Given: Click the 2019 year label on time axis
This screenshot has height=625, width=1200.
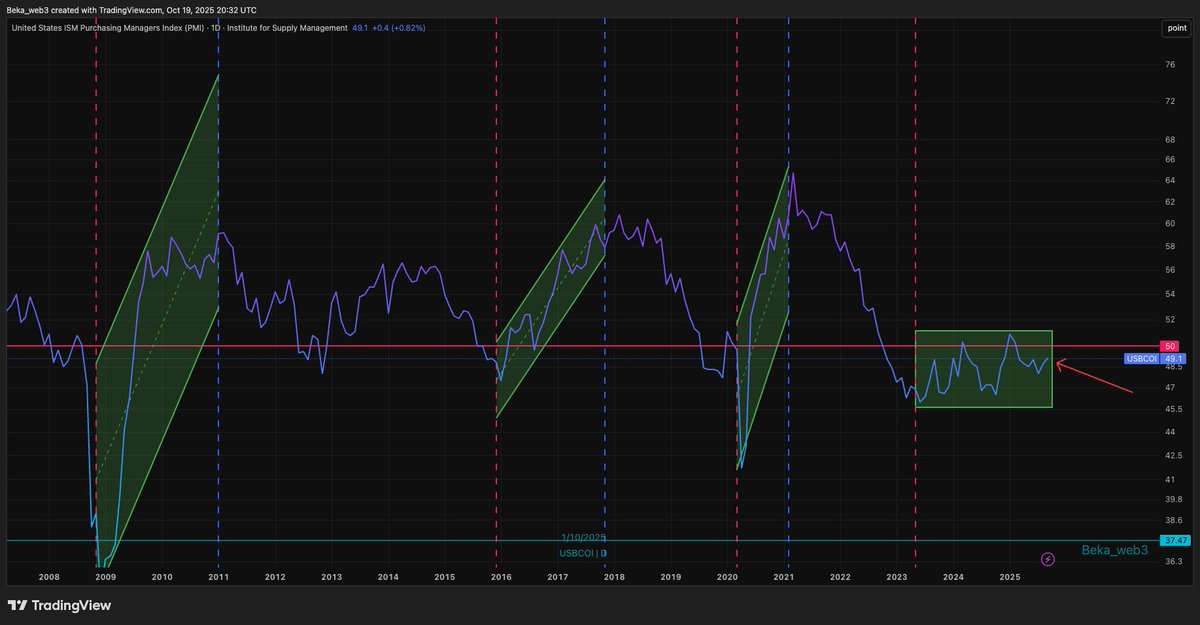Looking at the screenshot, I should click(671, 577).
